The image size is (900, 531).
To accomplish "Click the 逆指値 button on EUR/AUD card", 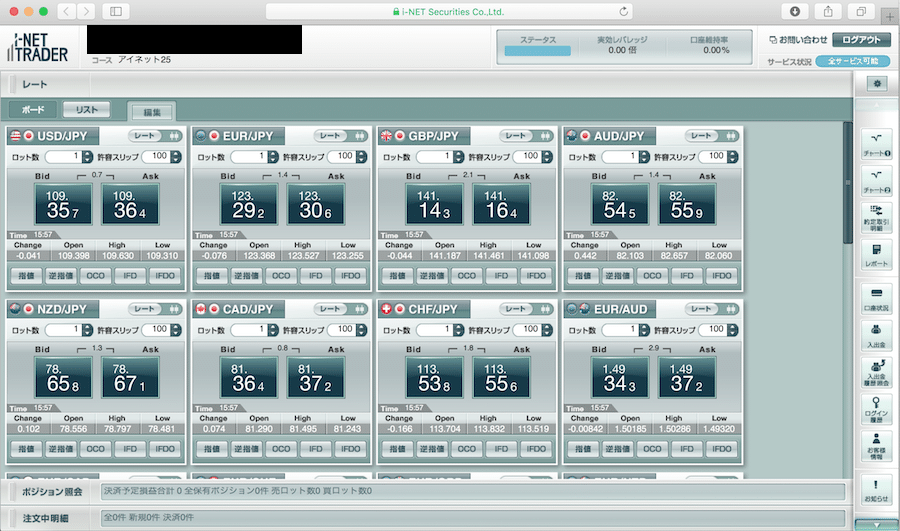I will 618,449.
